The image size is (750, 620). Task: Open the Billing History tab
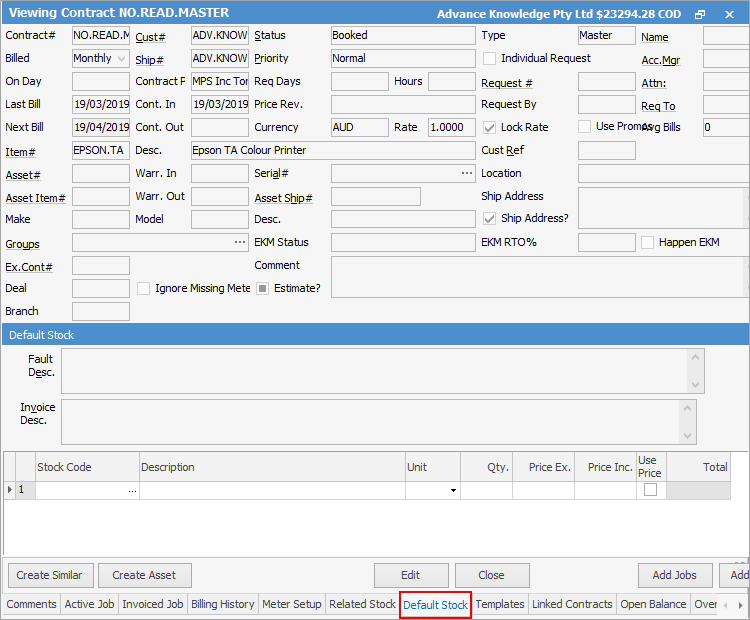point(223,604)
